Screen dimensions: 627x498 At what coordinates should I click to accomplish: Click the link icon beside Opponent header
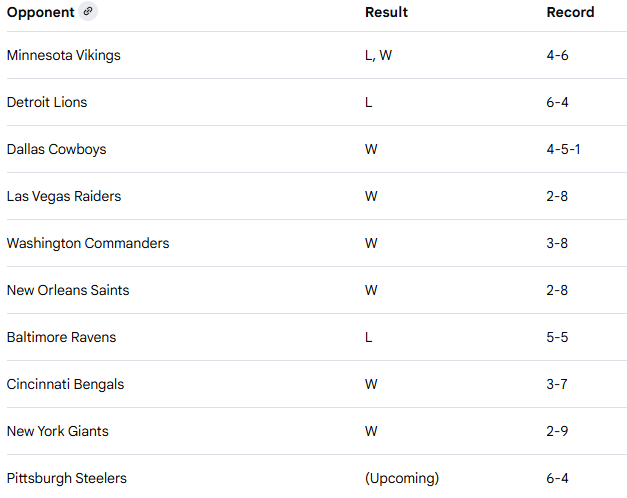[x=88, y=12]
